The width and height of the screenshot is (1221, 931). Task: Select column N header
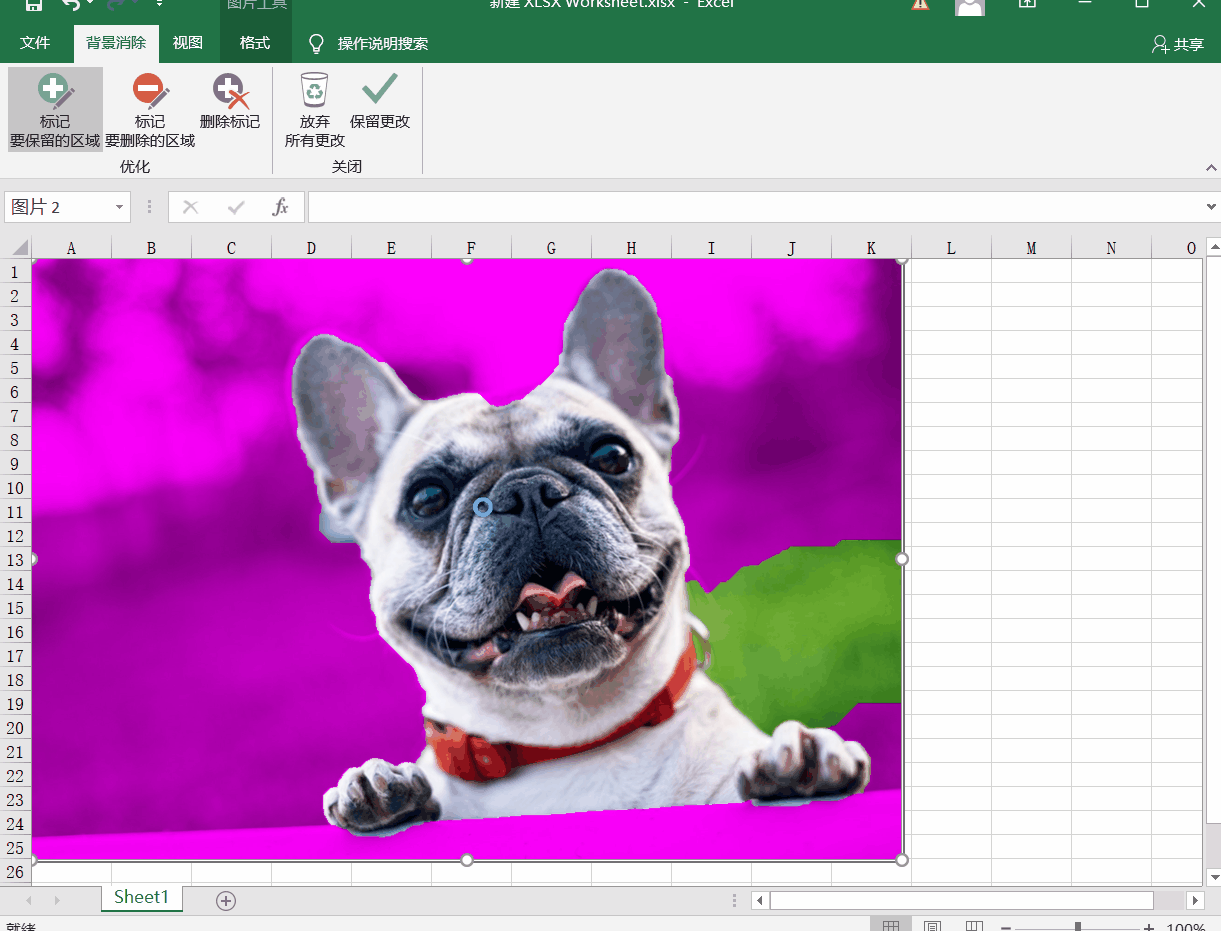(x=1111, y=248)
